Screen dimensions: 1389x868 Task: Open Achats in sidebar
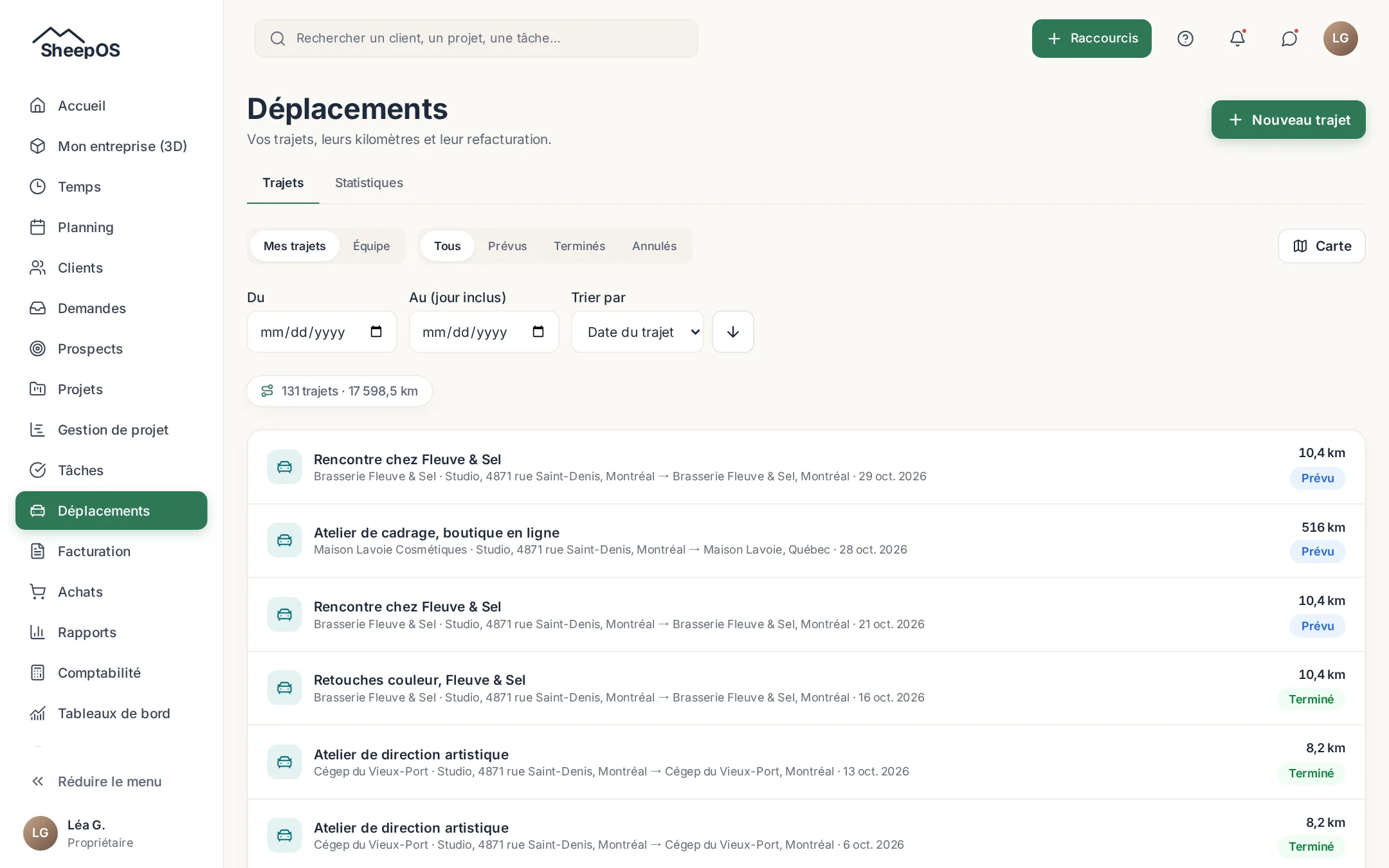111,592
